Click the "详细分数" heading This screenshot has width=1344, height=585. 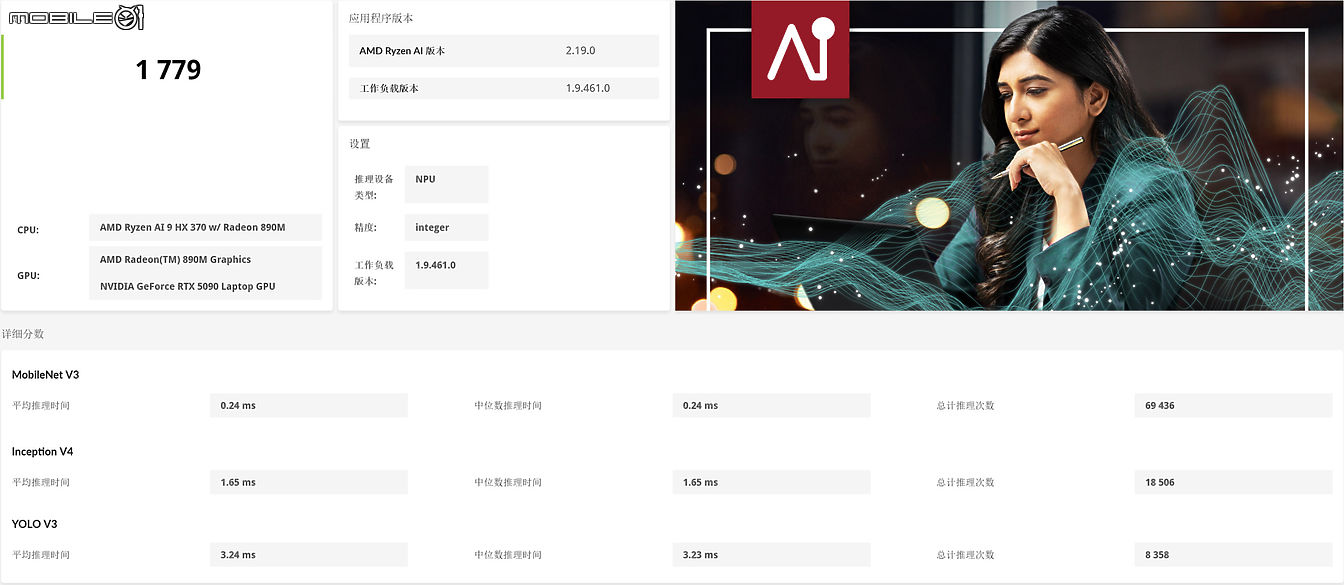pyautogui.click(x=23, y=334)
